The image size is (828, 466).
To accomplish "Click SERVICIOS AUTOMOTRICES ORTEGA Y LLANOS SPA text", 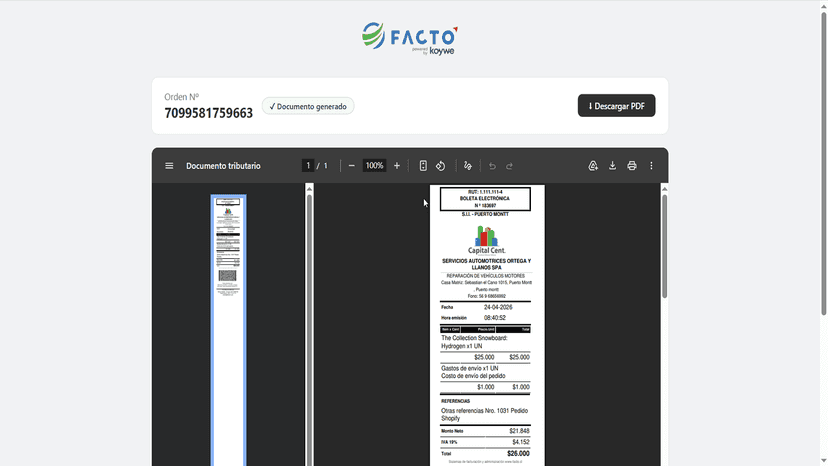I will coord(486,264).
